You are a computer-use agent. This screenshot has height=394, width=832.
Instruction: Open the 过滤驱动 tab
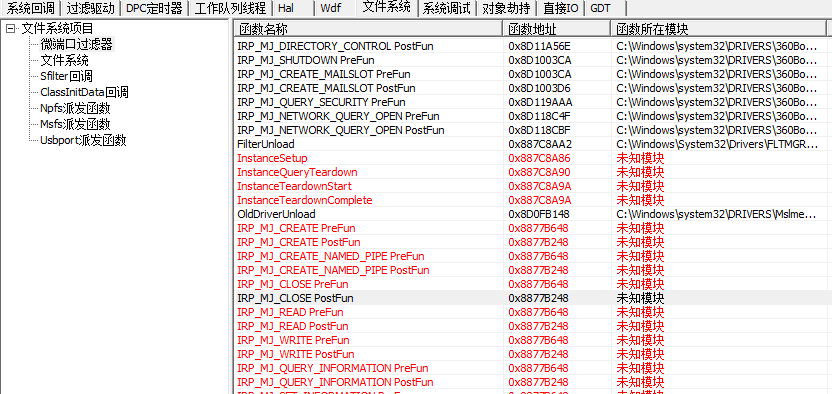(x=90, y=8)
